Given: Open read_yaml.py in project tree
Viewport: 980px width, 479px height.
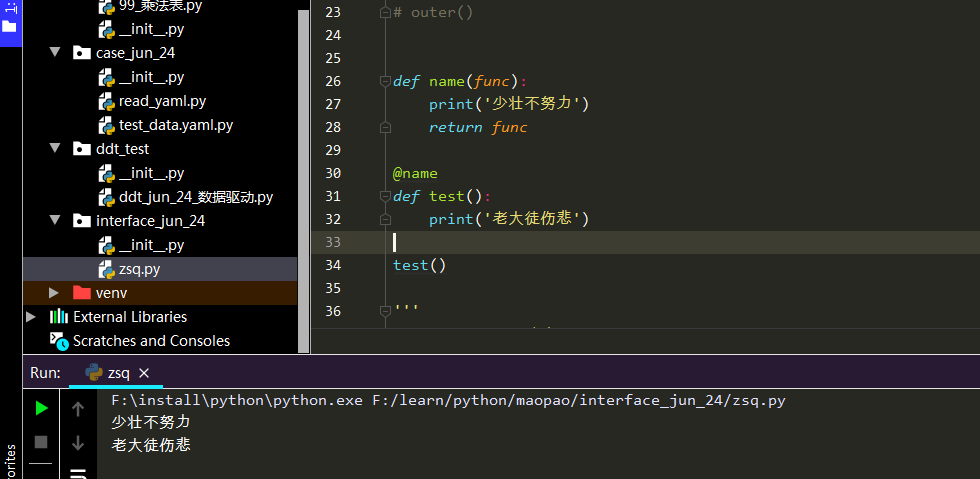Looking at the screenshot, I should pos(162,101).
